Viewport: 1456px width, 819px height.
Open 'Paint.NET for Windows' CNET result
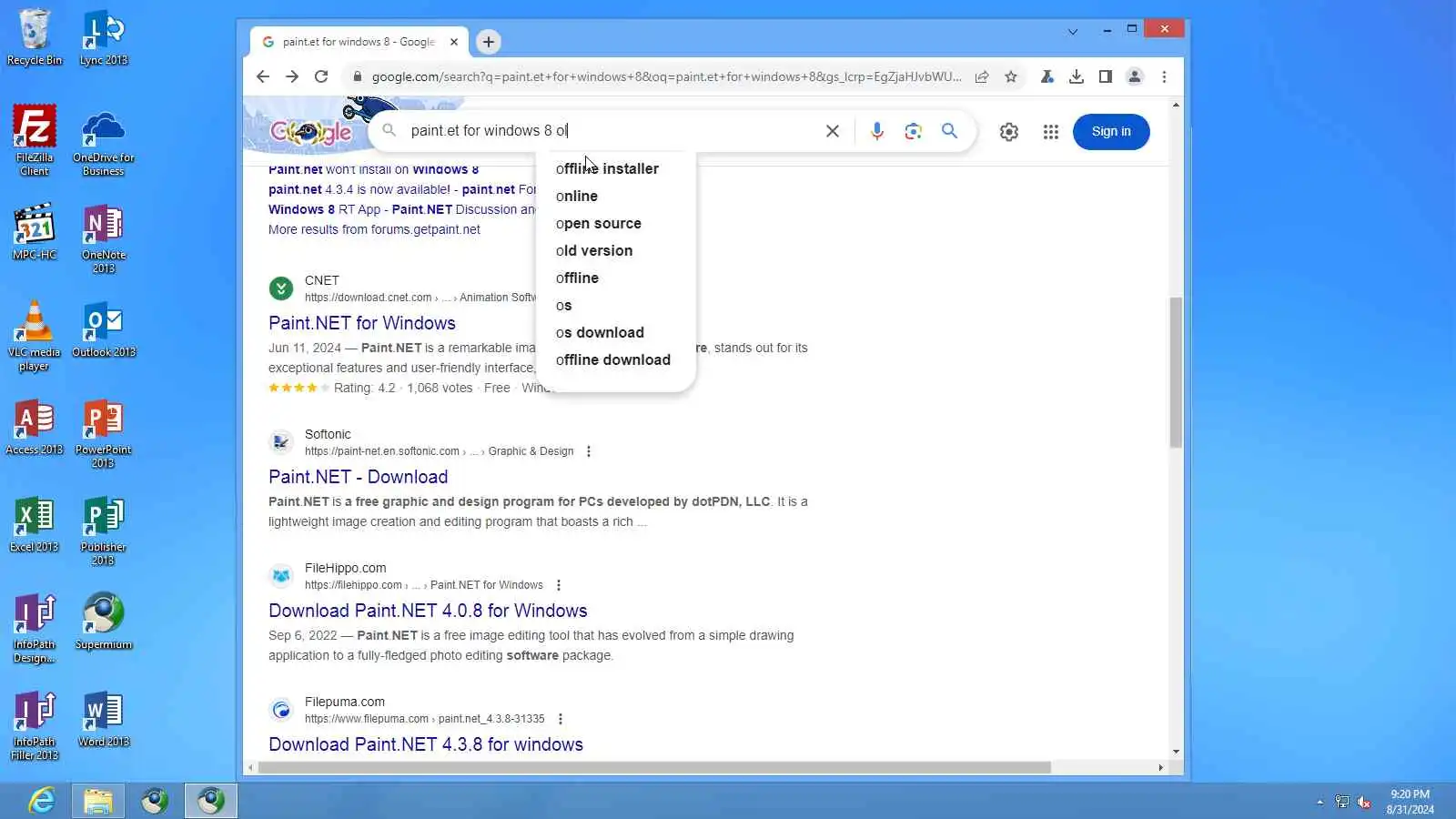[x=362, y=323]
